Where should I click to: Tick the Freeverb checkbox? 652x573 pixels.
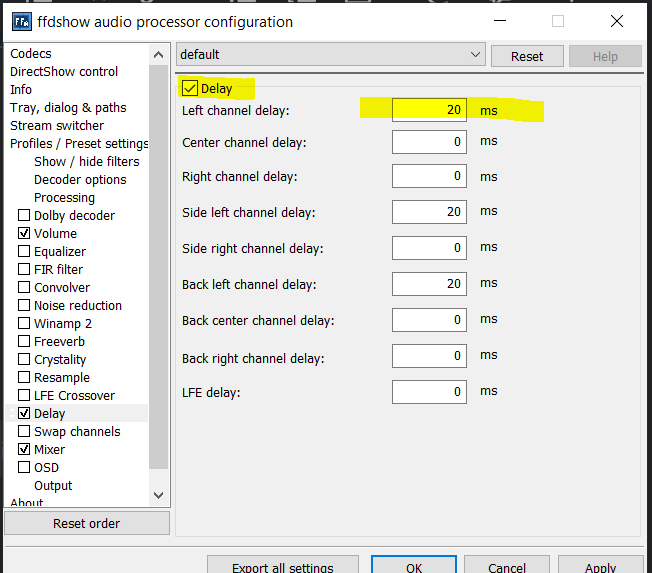[24, 341]
